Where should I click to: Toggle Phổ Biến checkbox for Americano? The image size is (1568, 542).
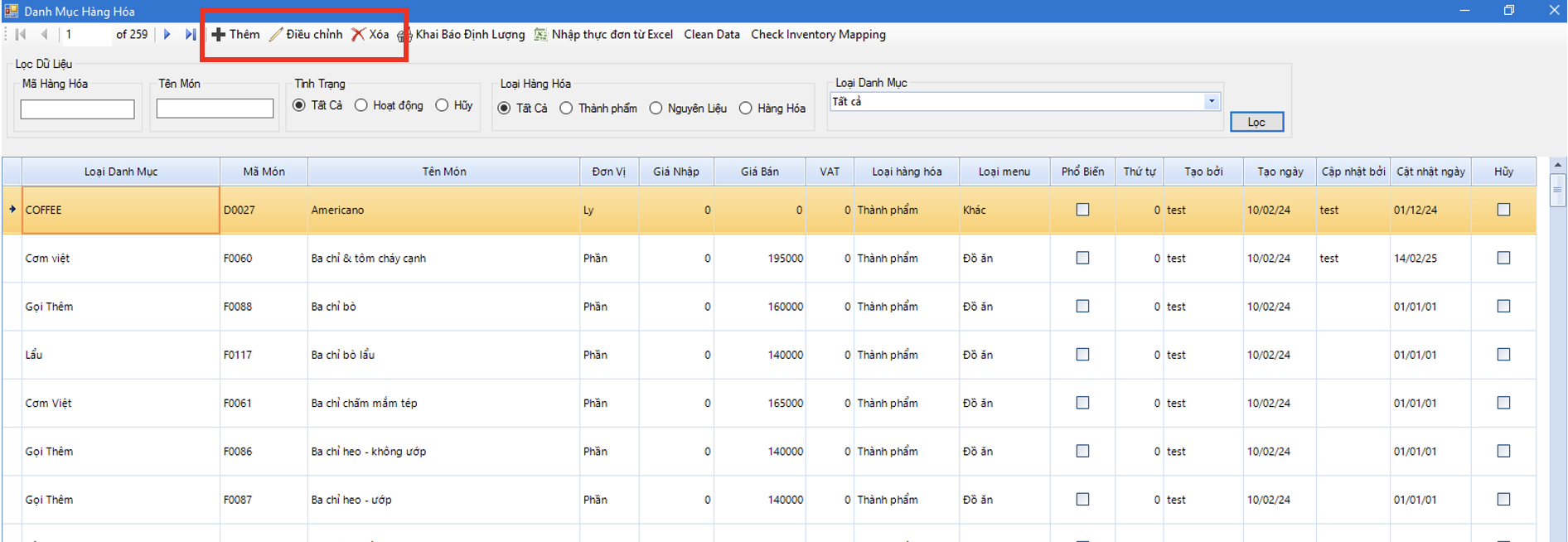click(x=1082, y=210)
